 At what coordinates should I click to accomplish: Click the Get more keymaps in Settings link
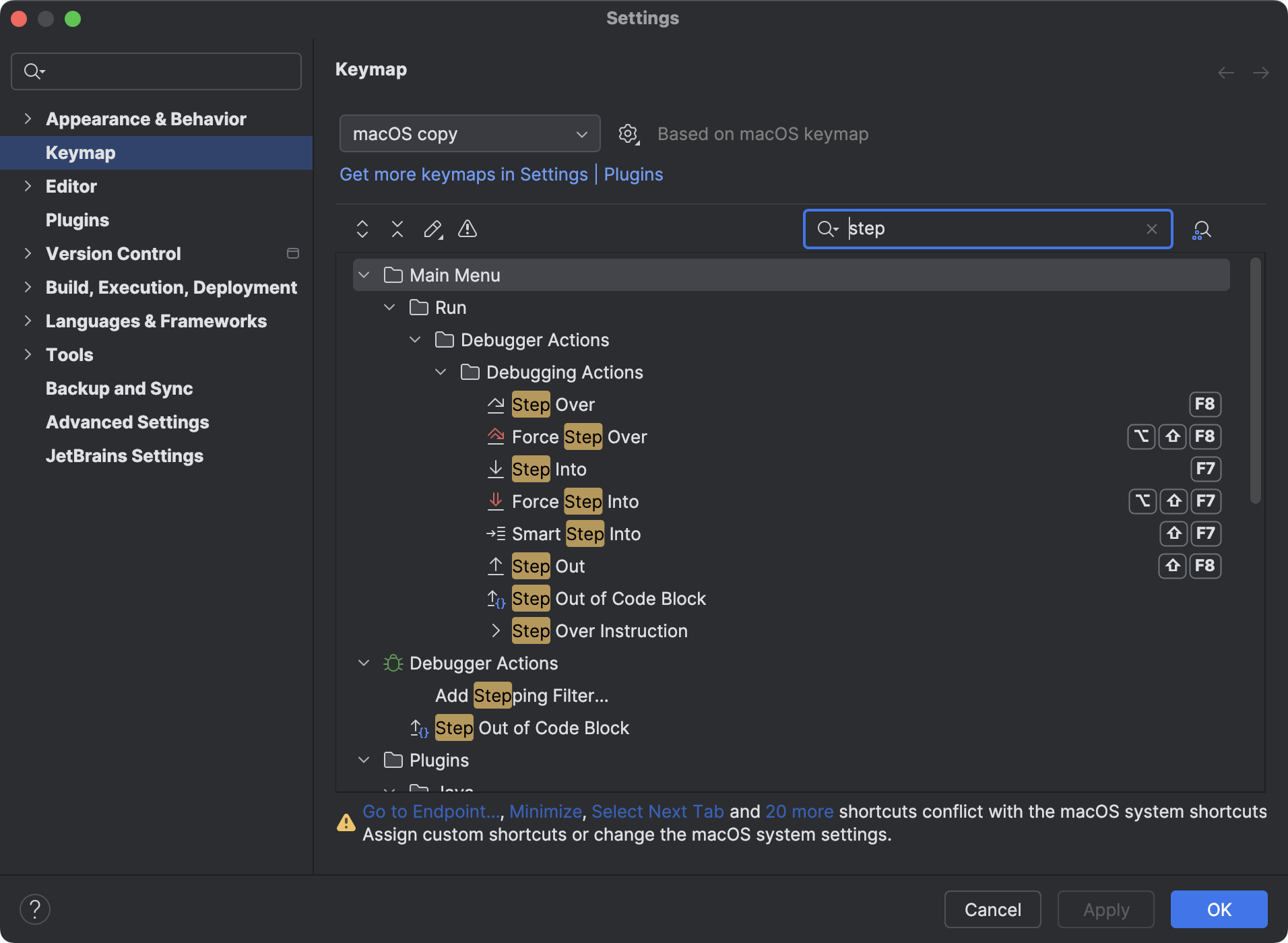(x=463, y=174)
